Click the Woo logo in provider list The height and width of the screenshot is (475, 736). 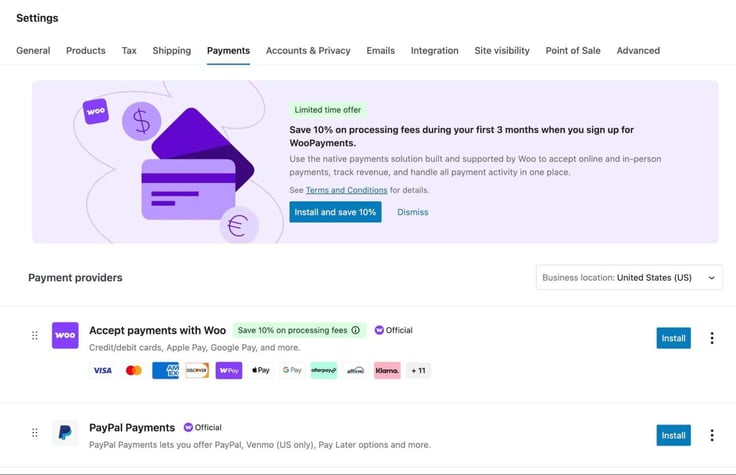(65, 335)
